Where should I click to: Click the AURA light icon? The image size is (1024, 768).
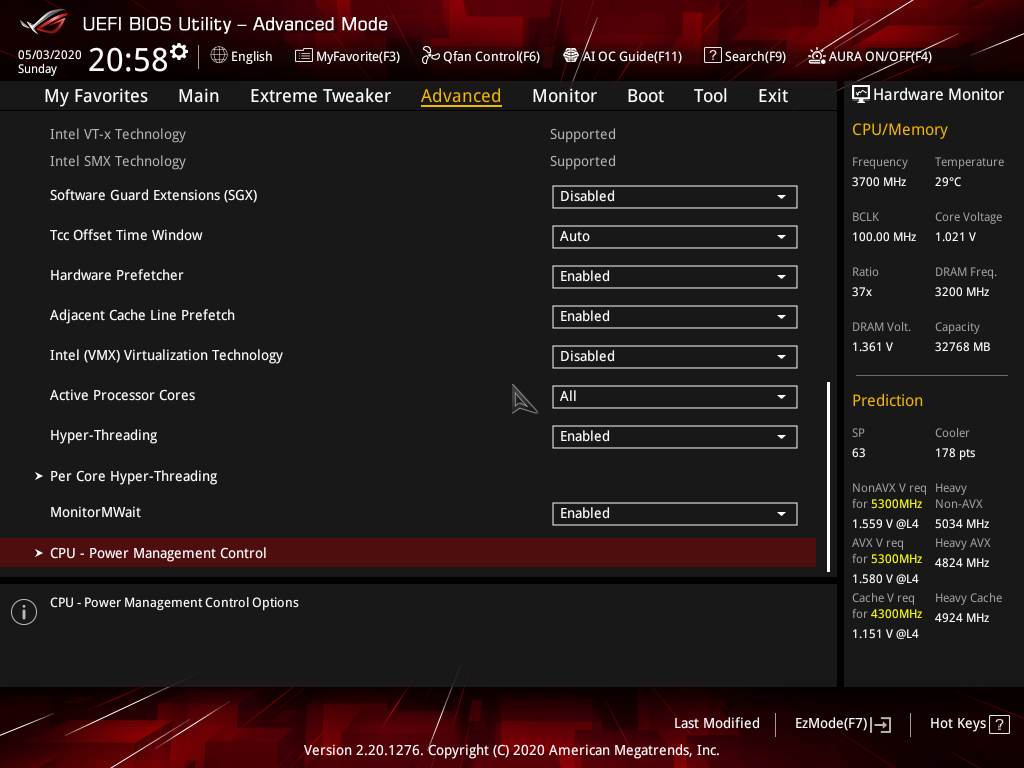(x=816, y=56)
